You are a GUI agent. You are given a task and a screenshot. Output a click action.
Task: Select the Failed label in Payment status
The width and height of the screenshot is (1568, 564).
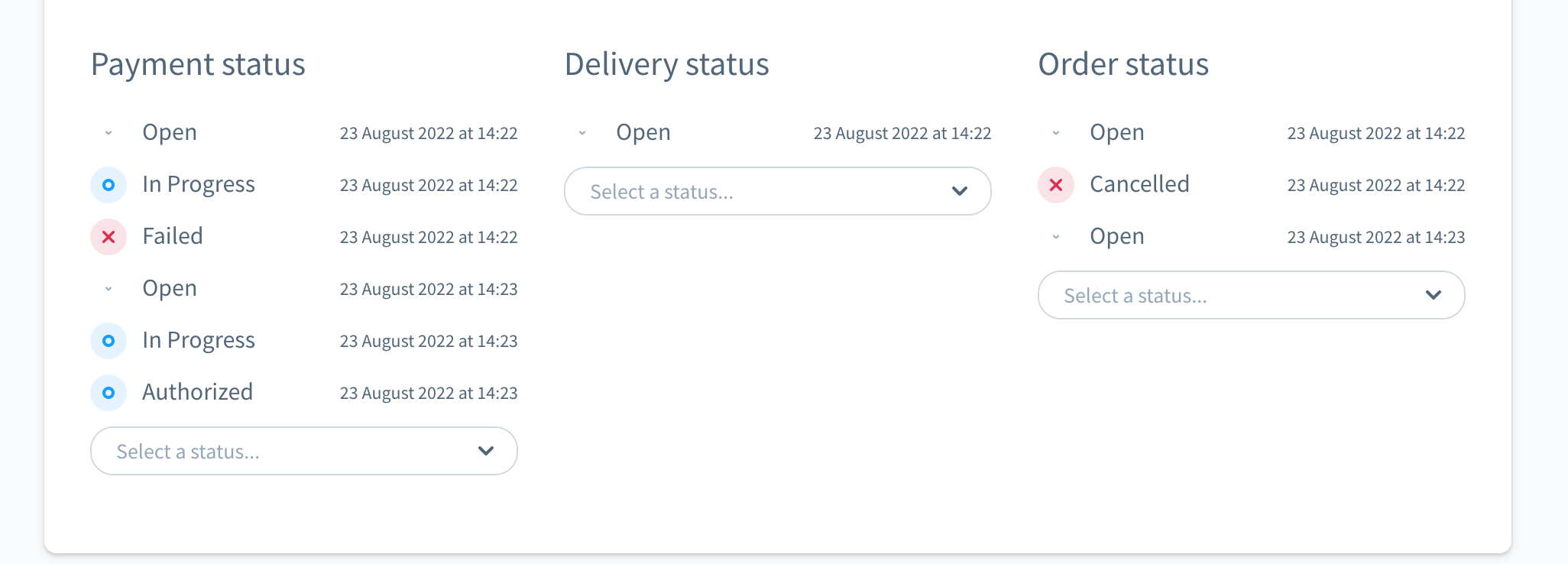click(172, 236)
